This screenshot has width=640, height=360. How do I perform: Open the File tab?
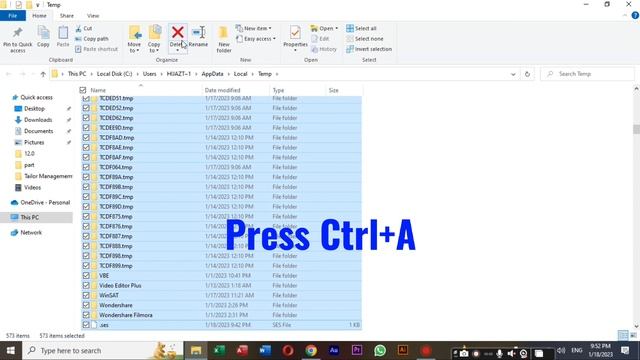click(x=13, y=16)
